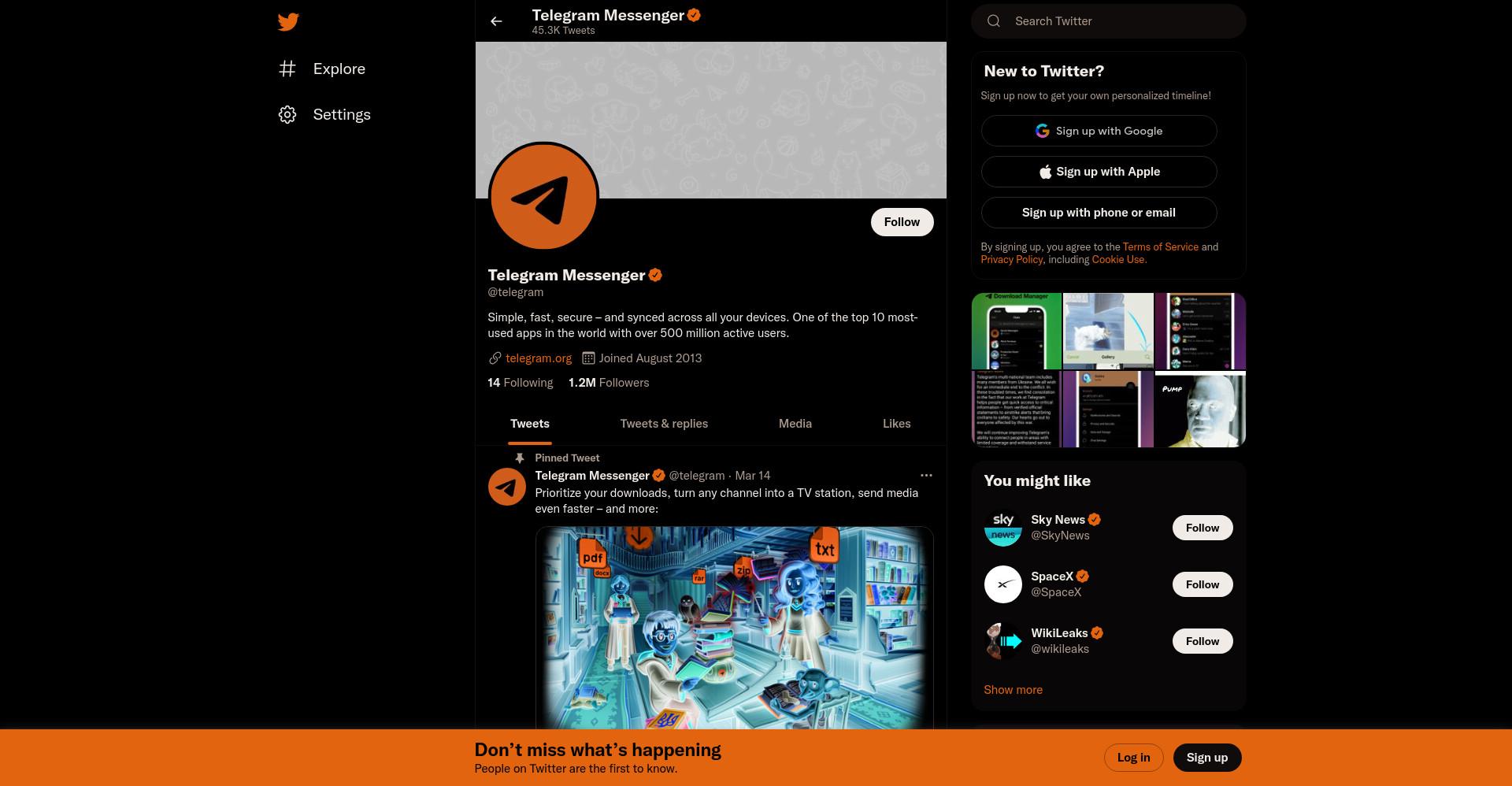Open the 14 Following list
This screenshot has width=1512, height=786.
click(x=520, y=383)
